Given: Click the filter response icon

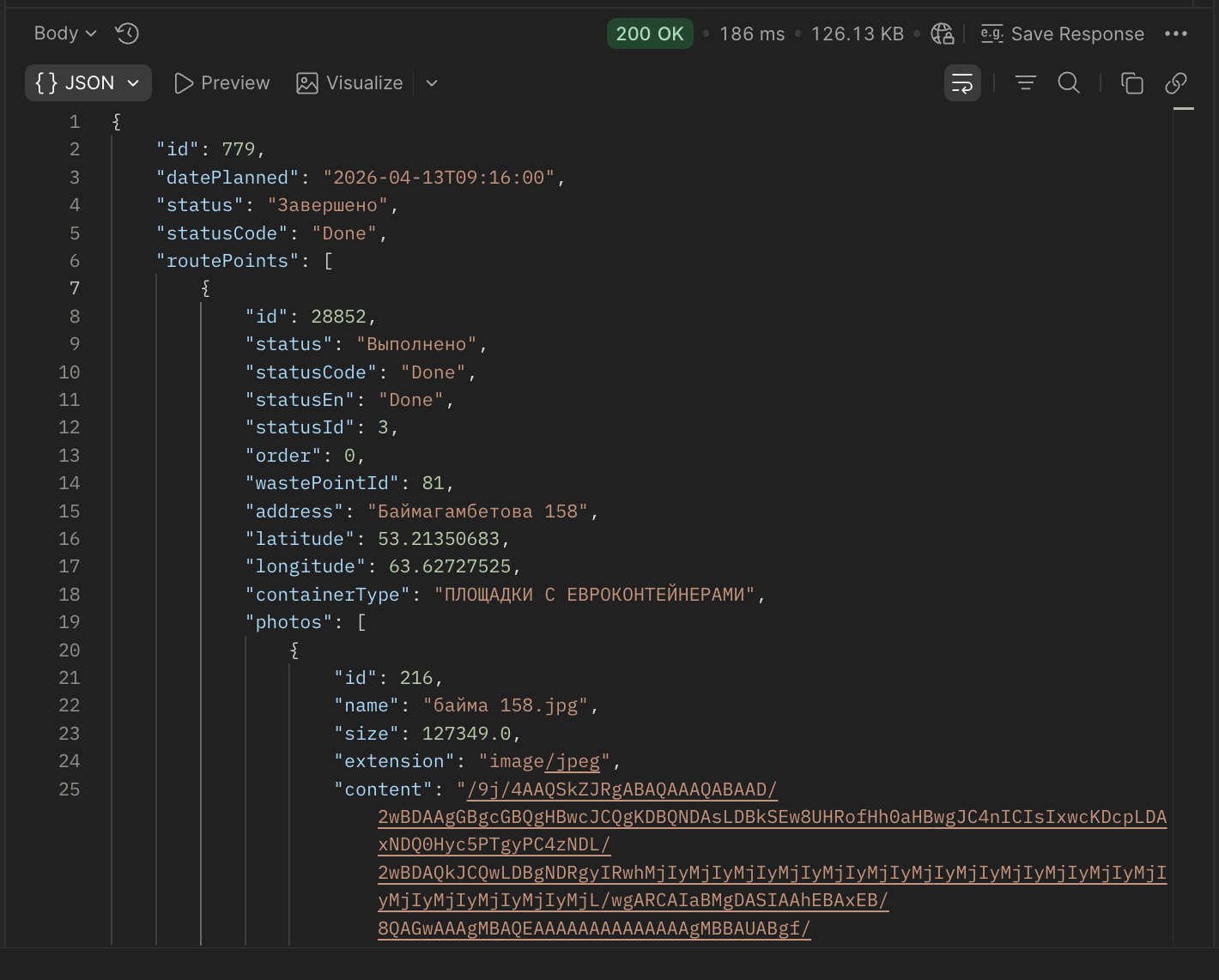Looking at the screenshot, I should [x=1026, y=83].
